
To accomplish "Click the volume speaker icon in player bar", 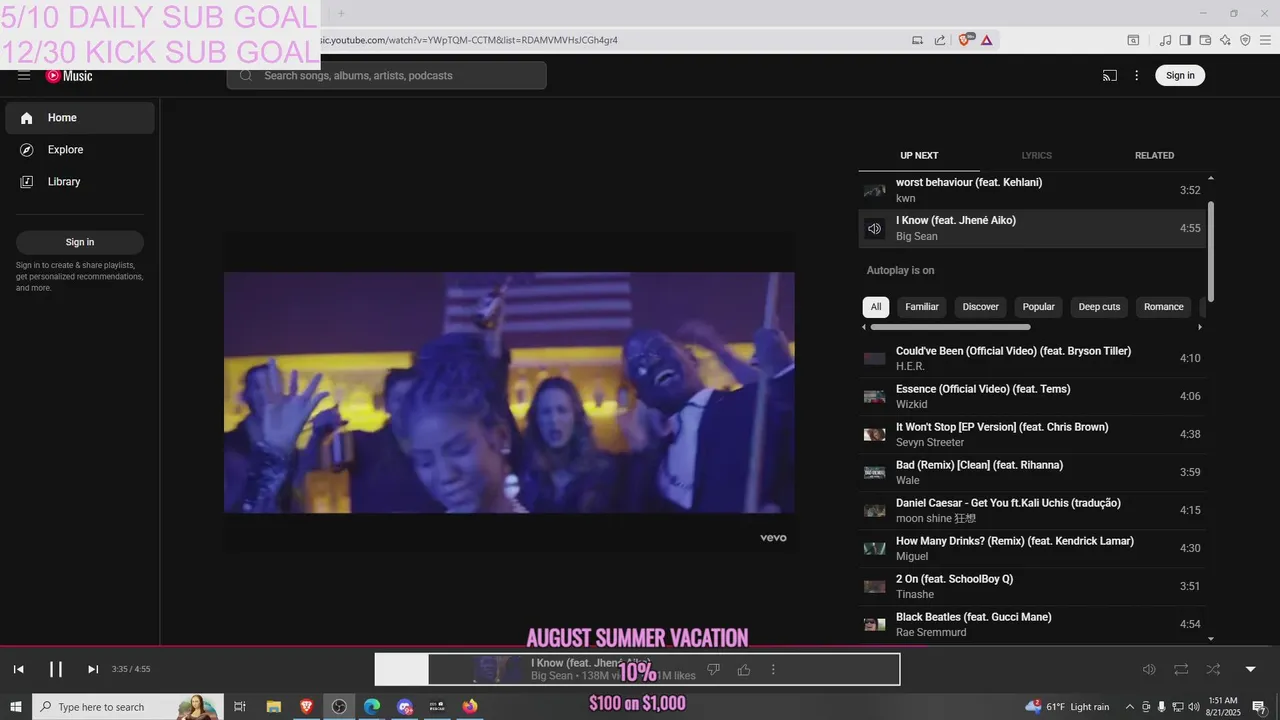I will point(1149,669).
